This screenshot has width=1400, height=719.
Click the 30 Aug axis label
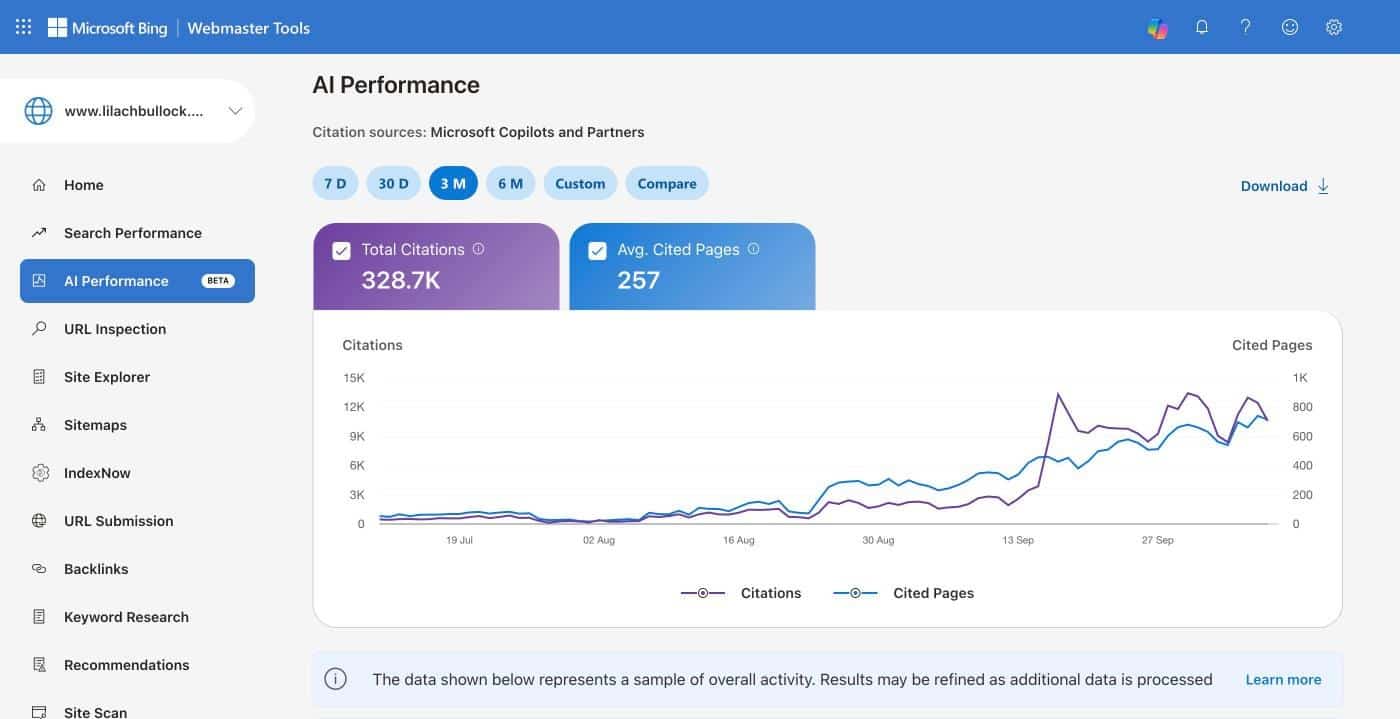pyautogui.click(x=878, y=540)
